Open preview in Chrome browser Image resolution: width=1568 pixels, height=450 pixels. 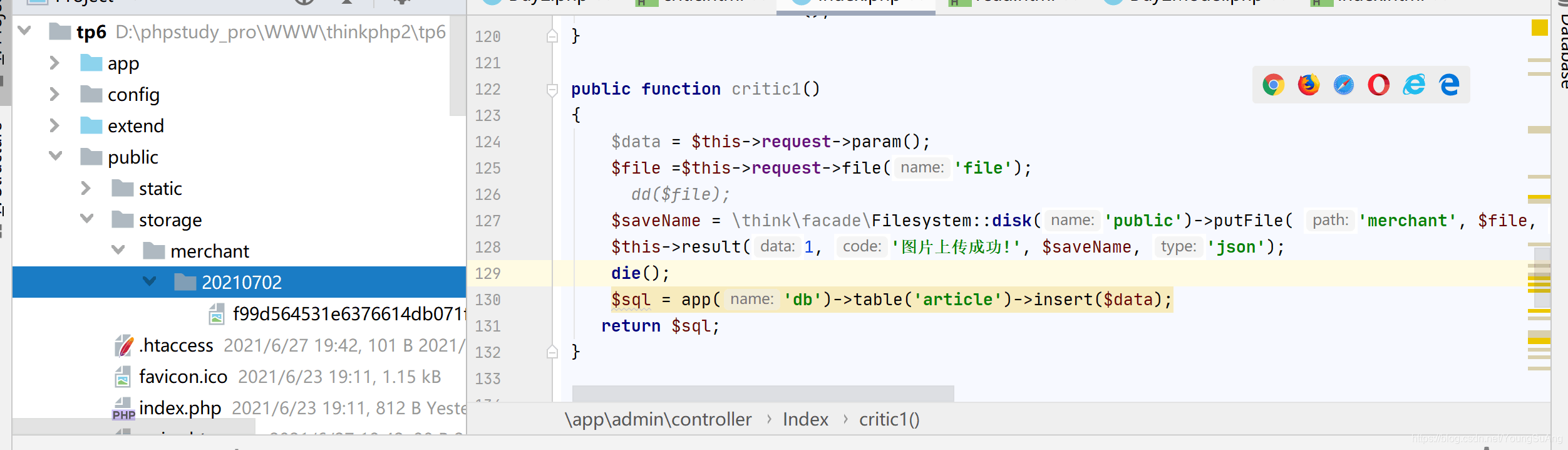(1273, 85)
